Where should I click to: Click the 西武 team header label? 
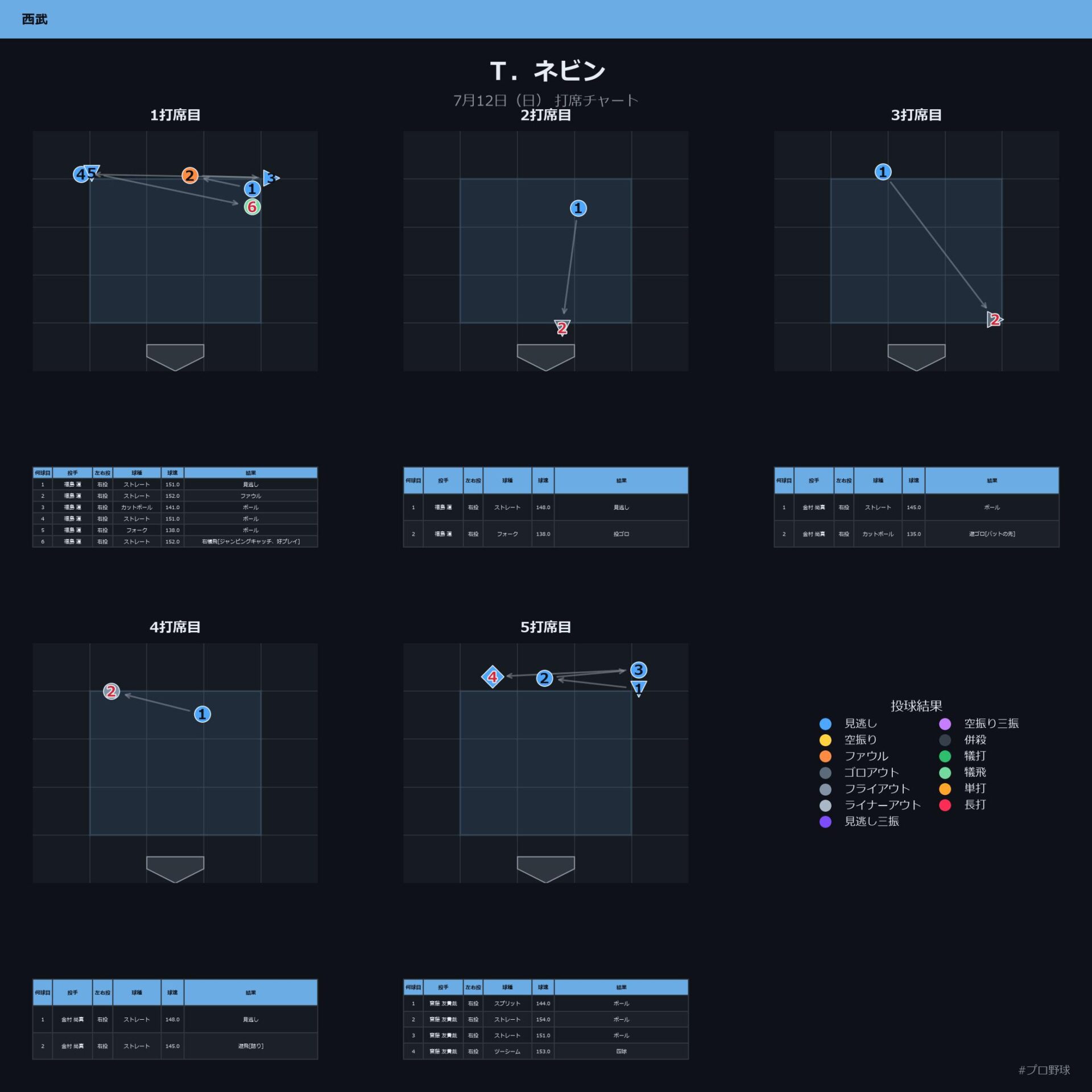[x=35, y=19]
